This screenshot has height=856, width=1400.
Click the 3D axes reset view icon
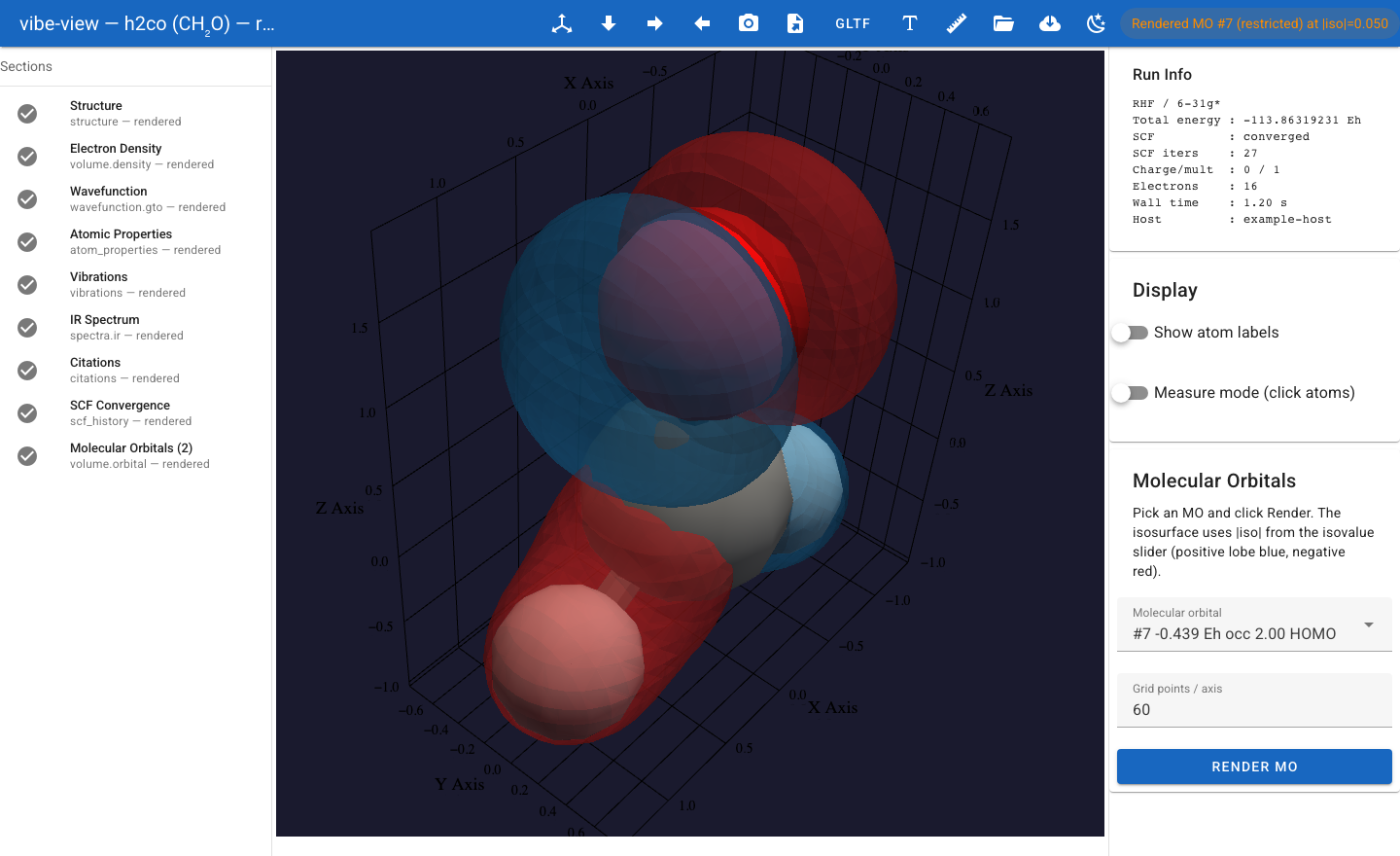(562, 23)
